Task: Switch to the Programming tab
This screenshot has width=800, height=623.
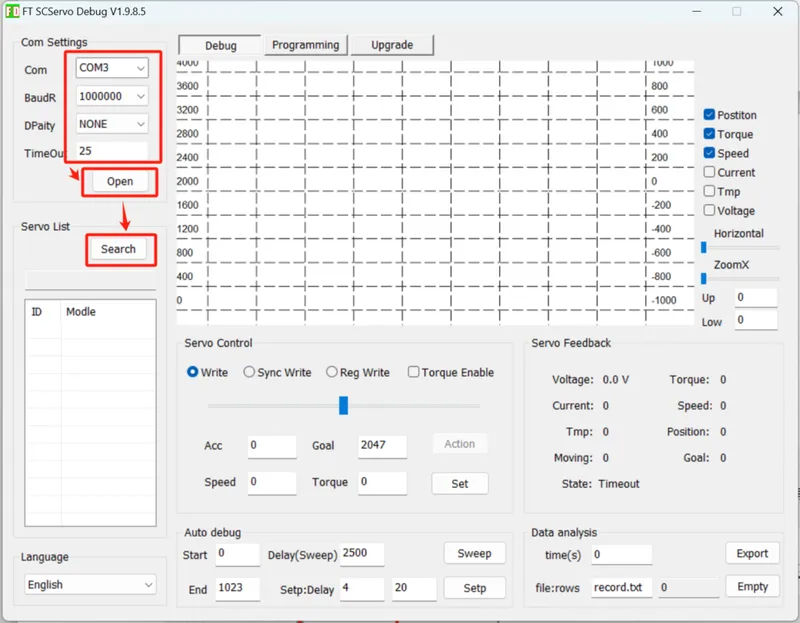Action: (x=306, y=45)
